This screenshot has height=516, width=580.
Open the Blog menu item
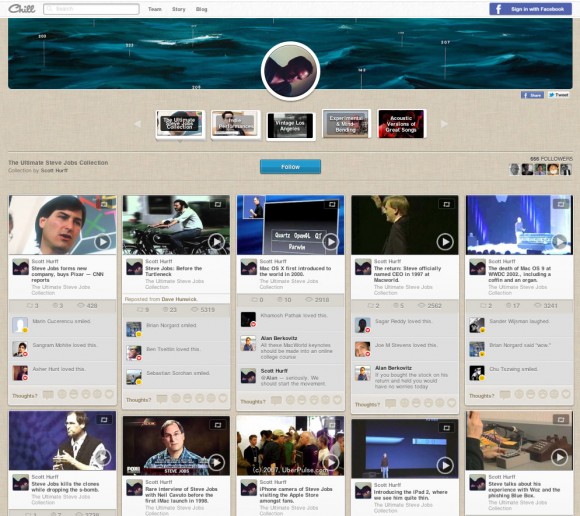tap(202, 9)
